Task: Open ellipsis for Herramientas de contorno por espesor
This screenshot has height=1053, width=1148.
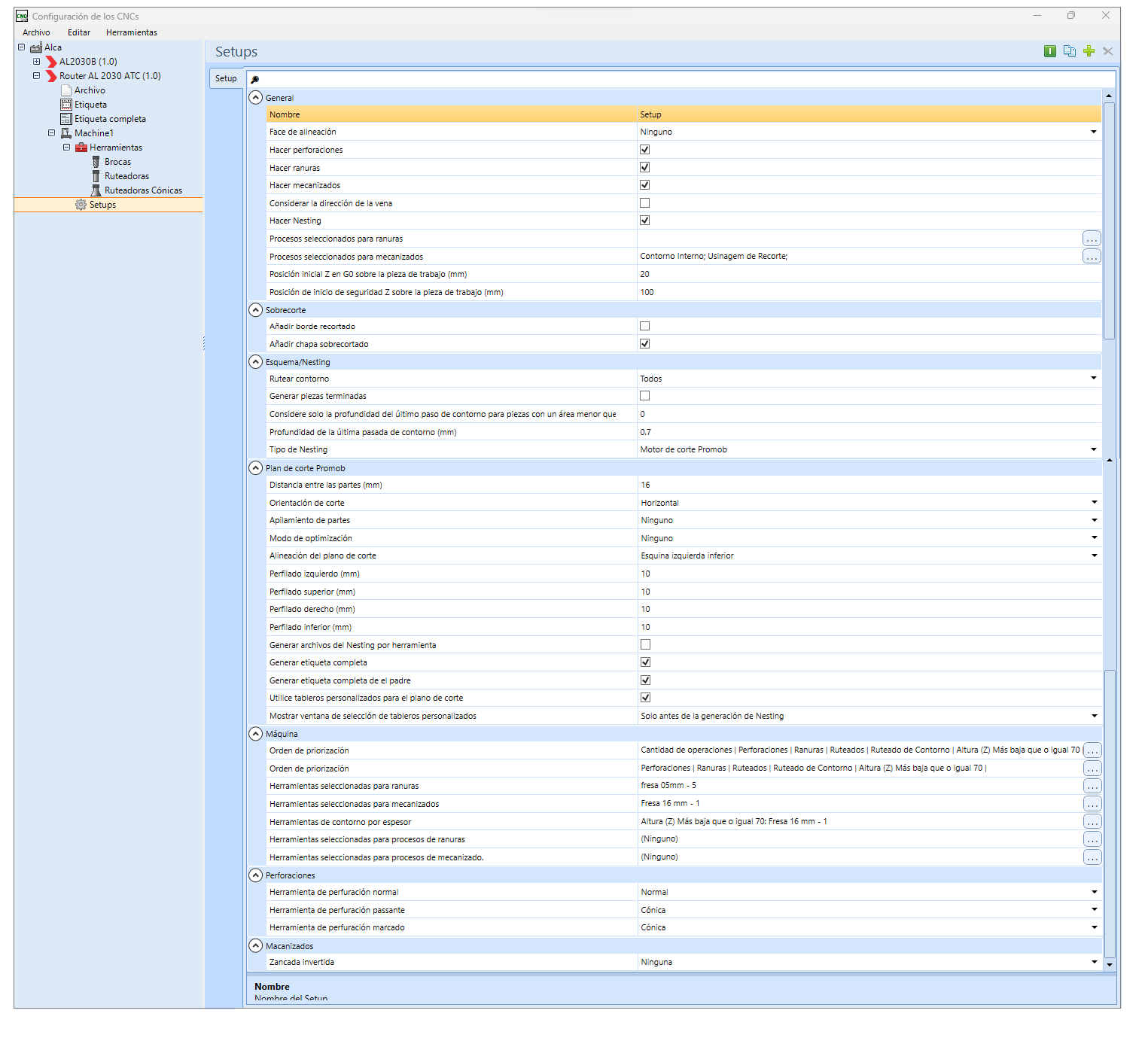Action: click(1092, 822)
